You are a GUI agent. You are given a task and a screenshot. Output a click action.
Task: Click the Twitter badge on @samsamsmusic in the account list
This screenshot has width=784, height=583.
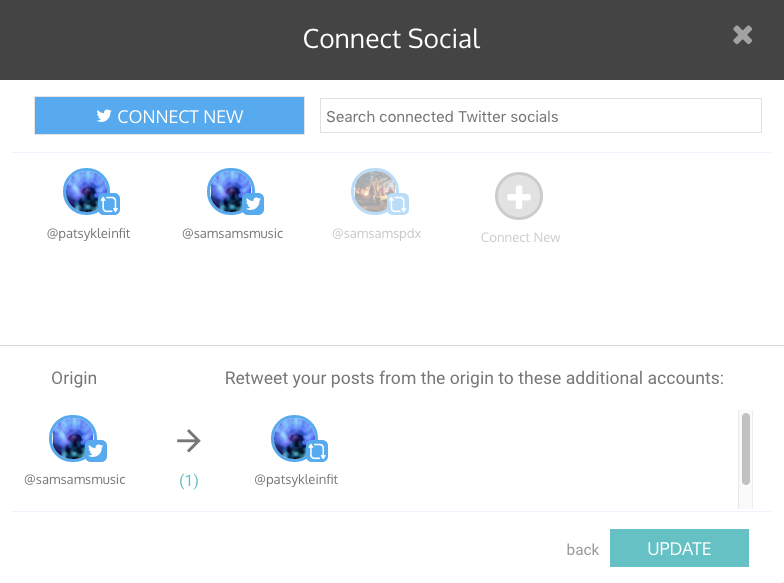coord(253,204)
